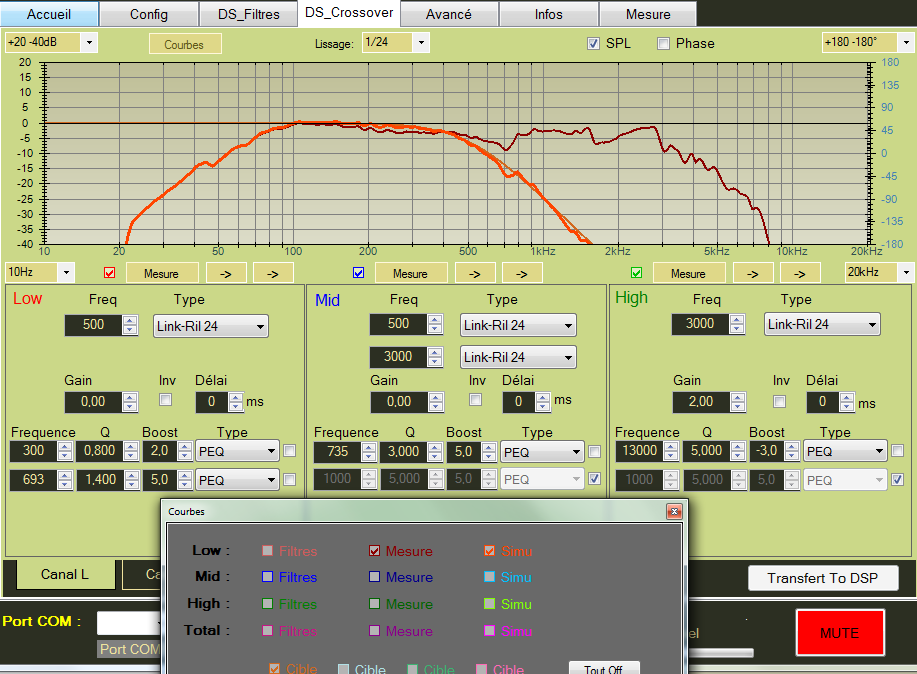
Task: Switch to the DS_Filtres tab
Action: click(248, 14)
